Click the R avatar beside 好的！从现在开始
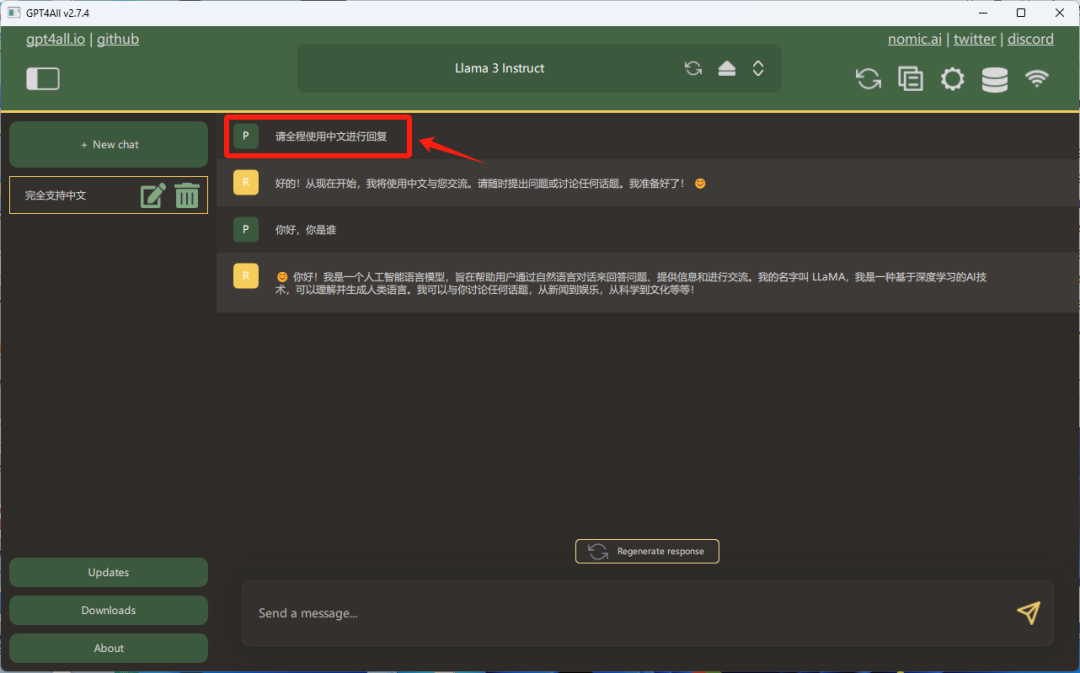 click(x=246, y=183)
